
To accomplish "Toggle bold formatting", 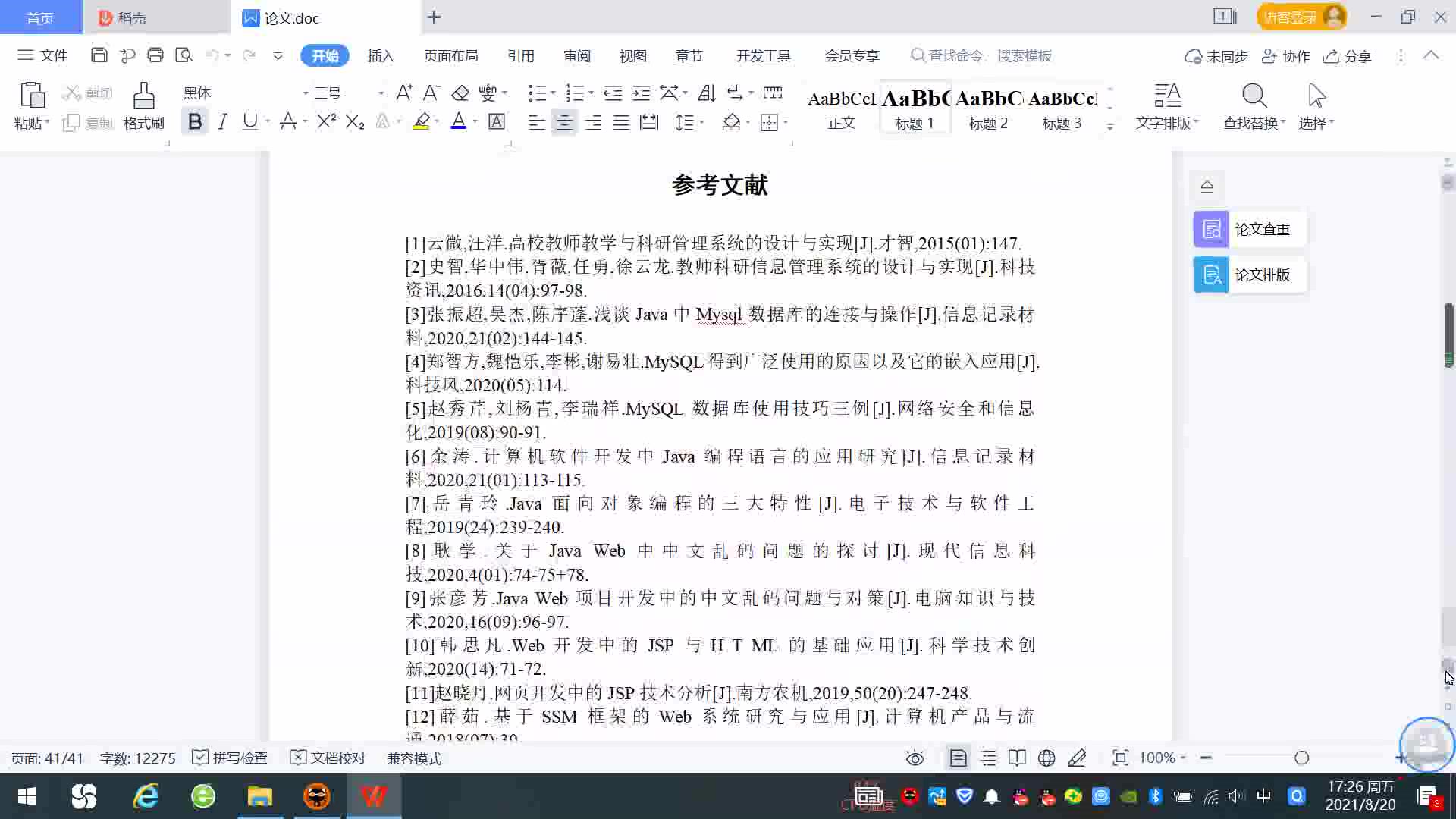I will (x=195, y=121).
